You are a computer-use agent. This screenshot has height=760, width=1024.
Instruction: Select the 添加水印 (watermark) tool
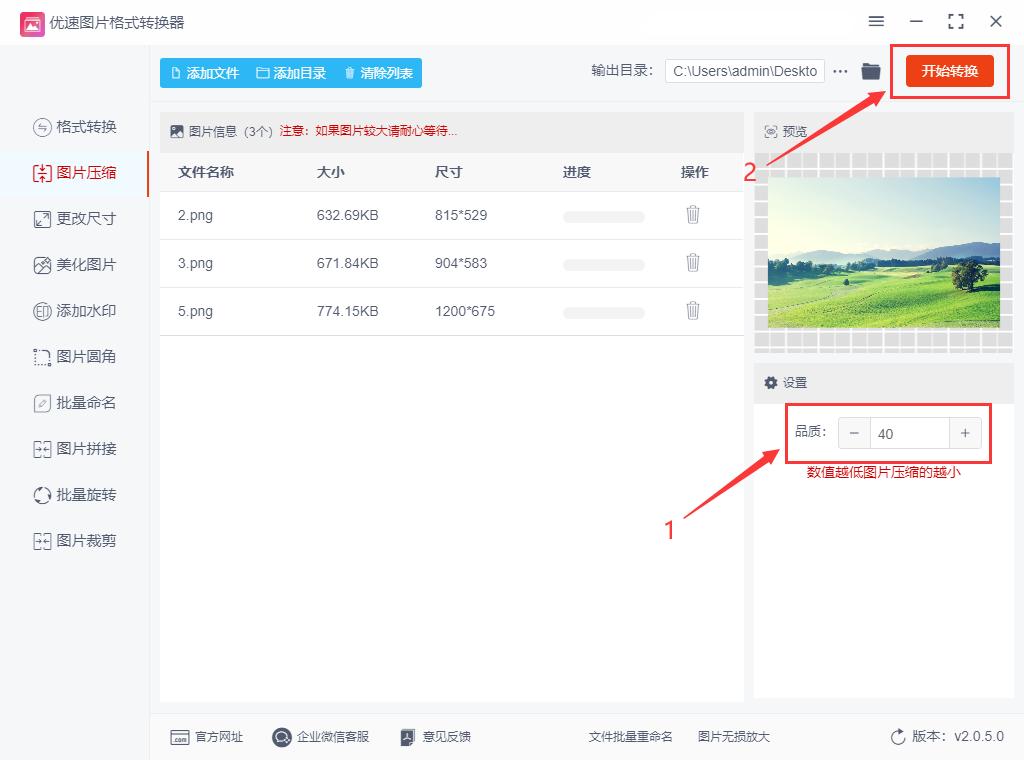click(75, 310)
